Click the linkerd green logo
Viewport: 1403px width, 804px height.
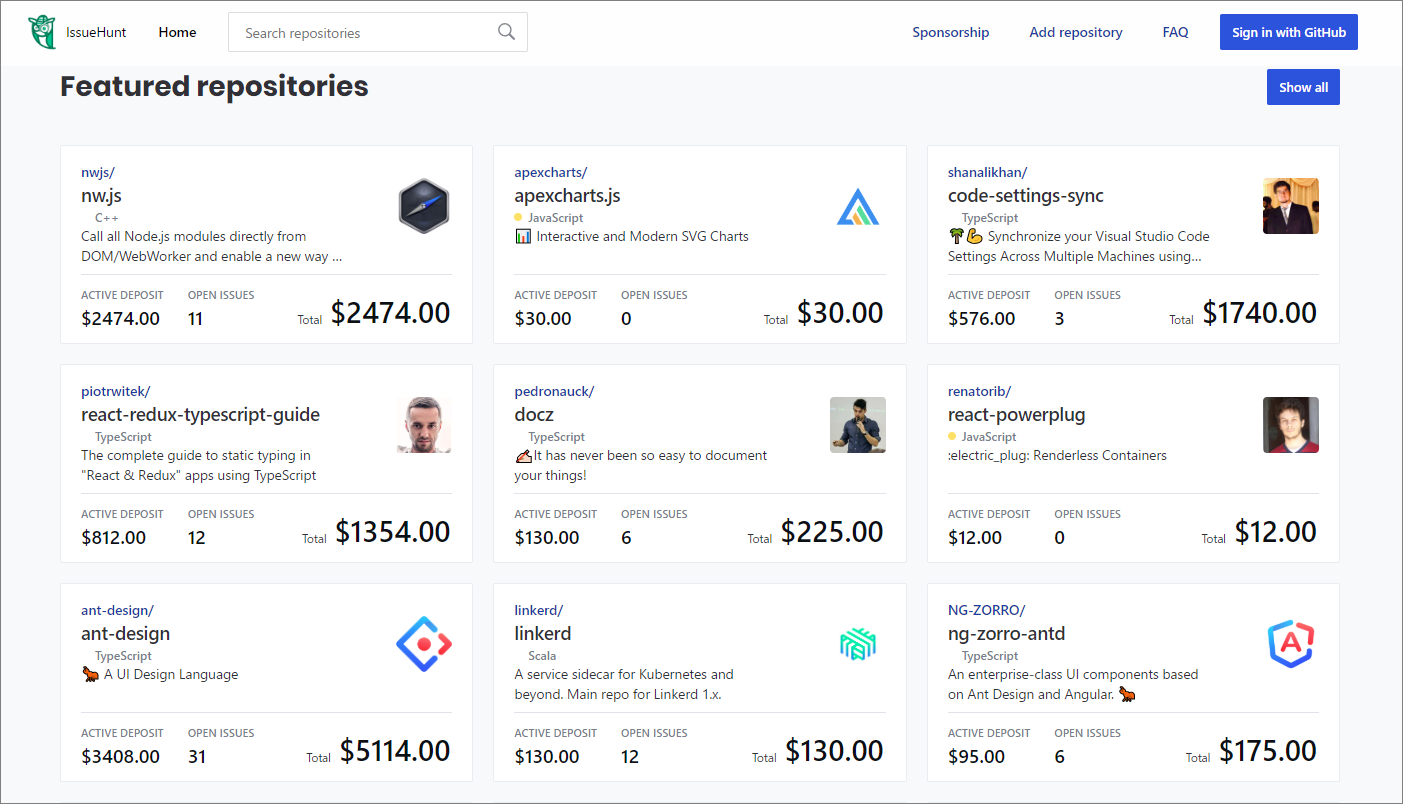point(858,644)
